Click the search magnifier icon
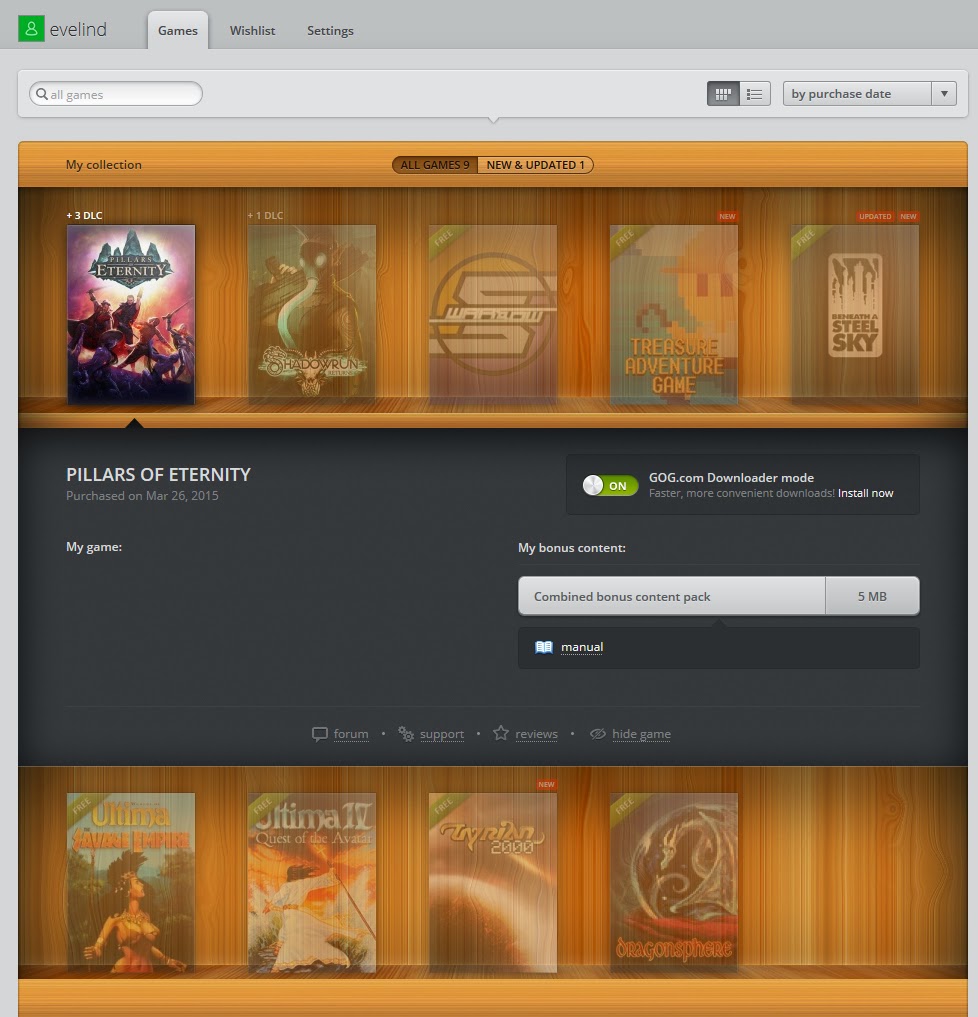Image resolution: width=978 pixels, height=1017 pixels. 42,94
